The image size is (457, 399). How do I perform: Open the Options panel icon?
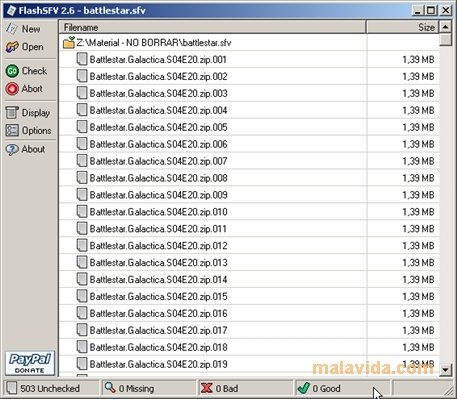pos(12,130)
